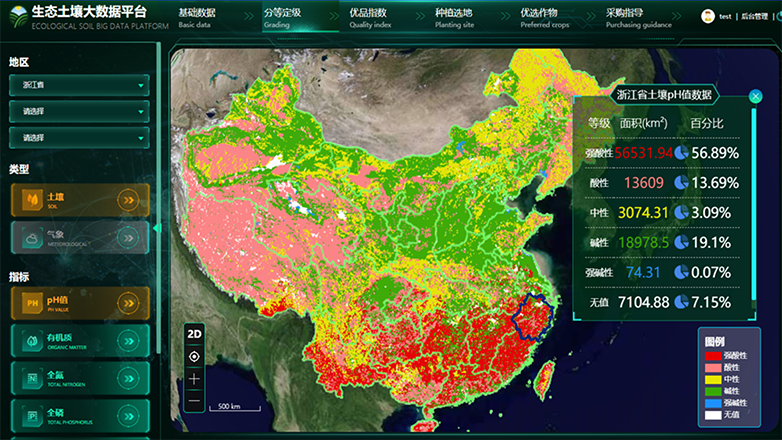This screenshot has width=782, height=440.
Task: Open the third region 请选择 dropdown
Action: click(79, 137)
